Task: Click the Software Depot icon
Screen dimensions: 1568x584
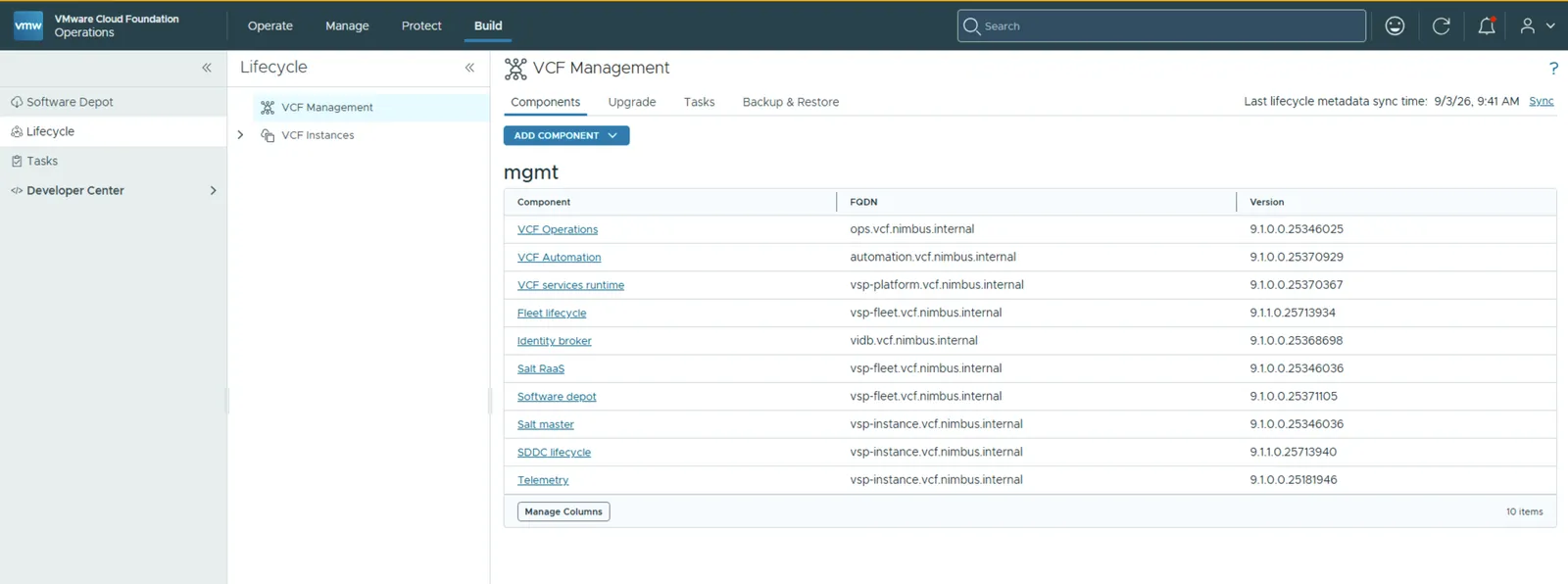Action: pos(17,102)
